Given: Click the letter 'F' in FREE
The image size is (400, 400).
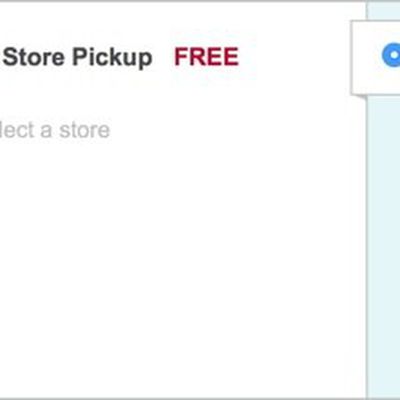Looking at the screenshot, I should [181, 57].
